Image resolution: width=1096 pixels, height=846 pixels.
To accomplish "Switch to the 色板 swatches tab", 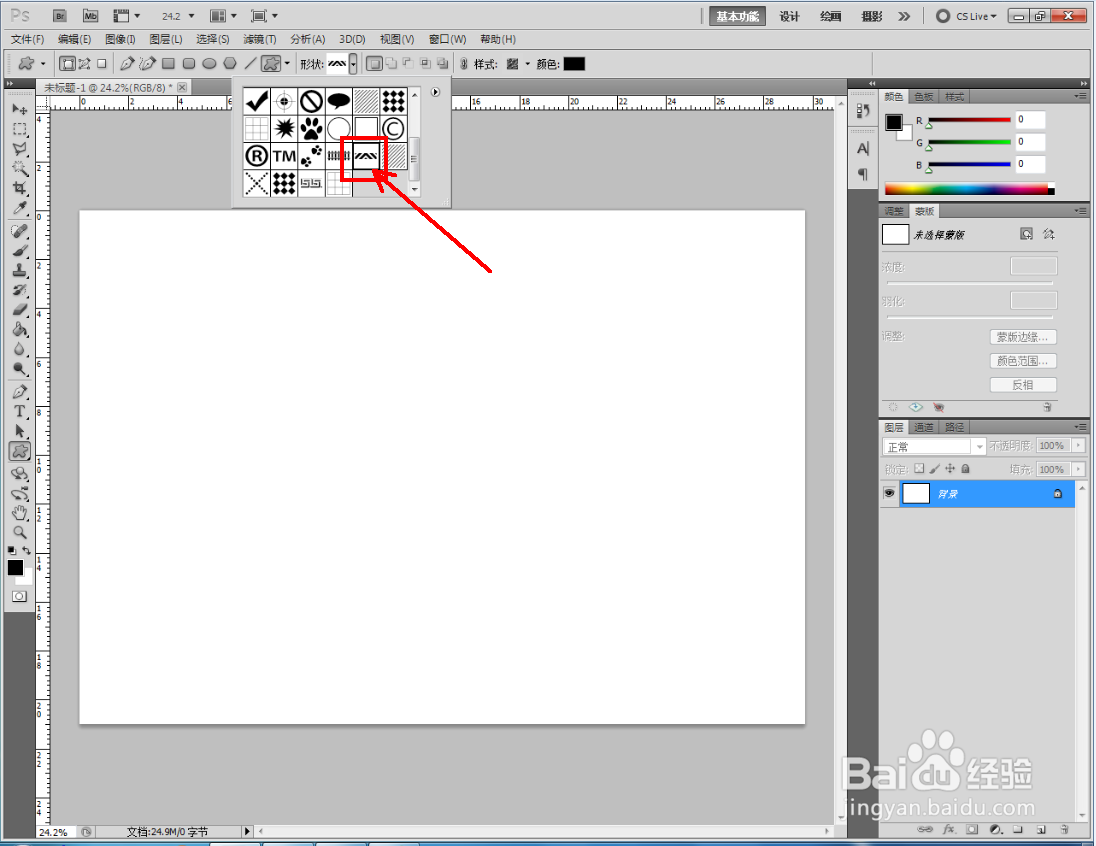I will coord(923,96).
